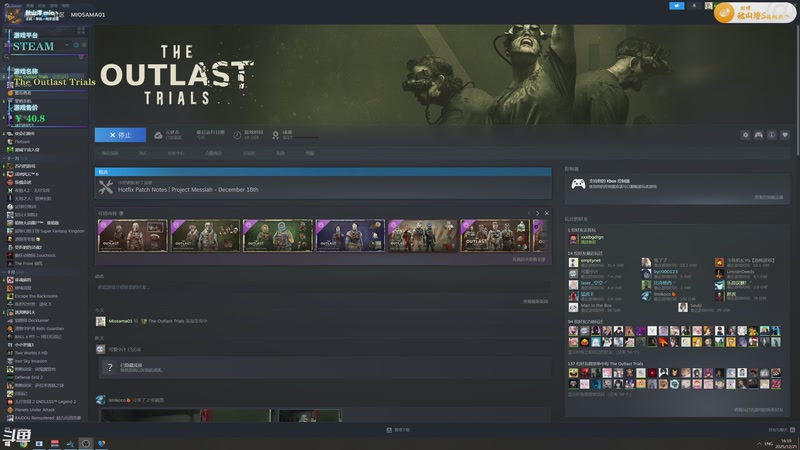Expand the library category dropdown chevron
The image size is (800, 450).
point(67,45)
